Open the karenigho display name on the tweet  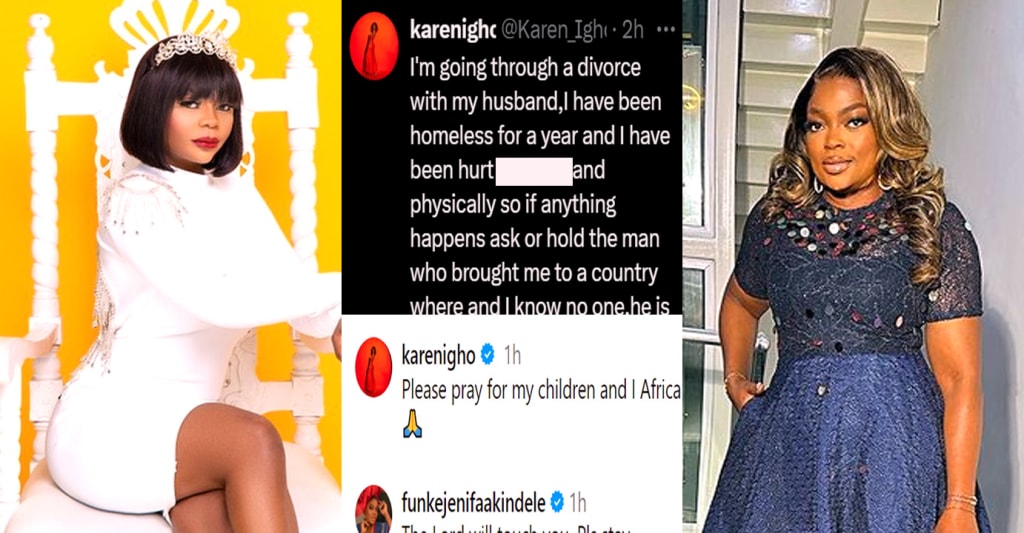[x=453, y=30]
